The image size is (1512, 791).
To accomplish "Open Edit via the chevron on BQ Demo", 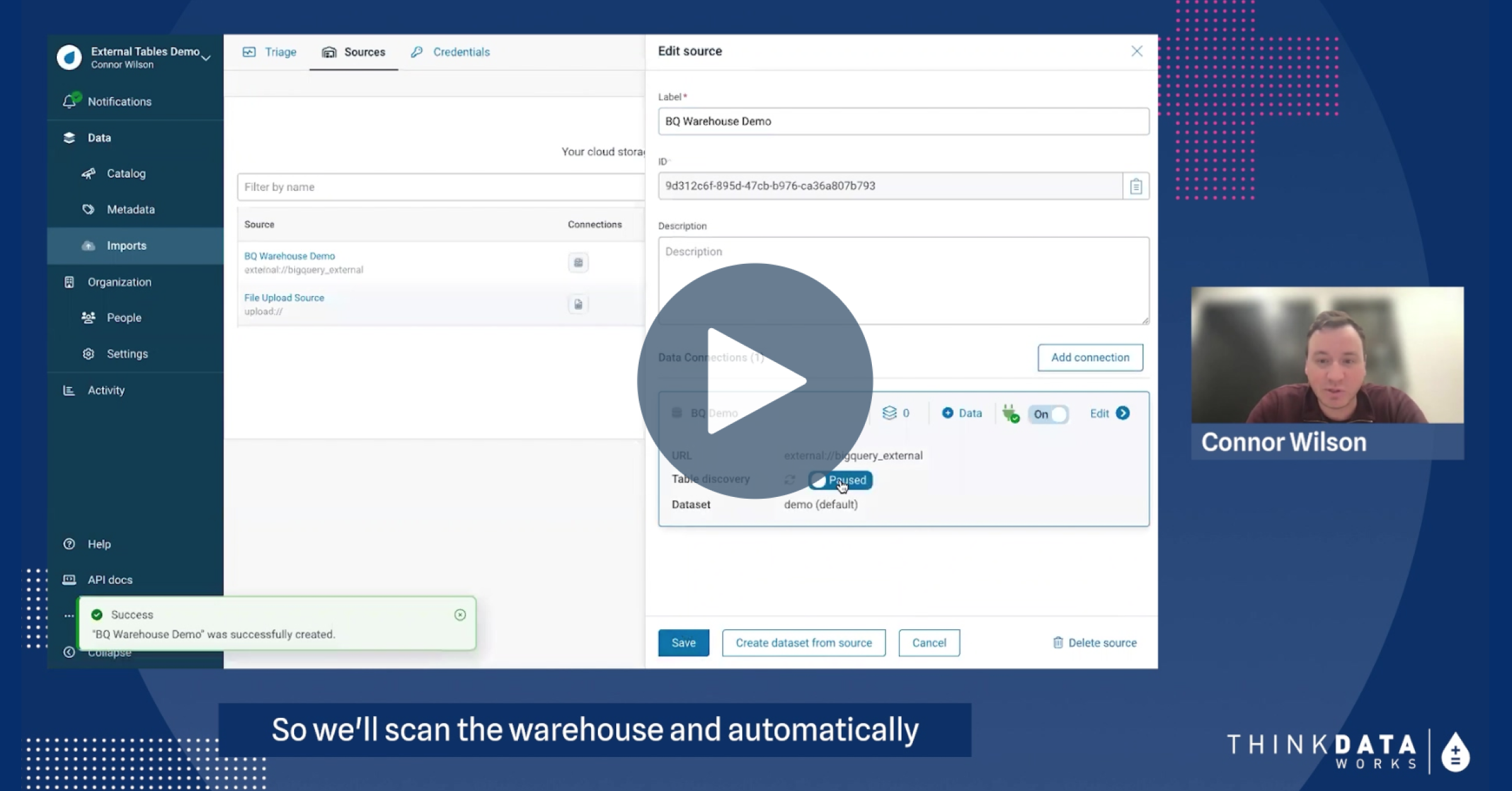I will tap(1123, 414).
